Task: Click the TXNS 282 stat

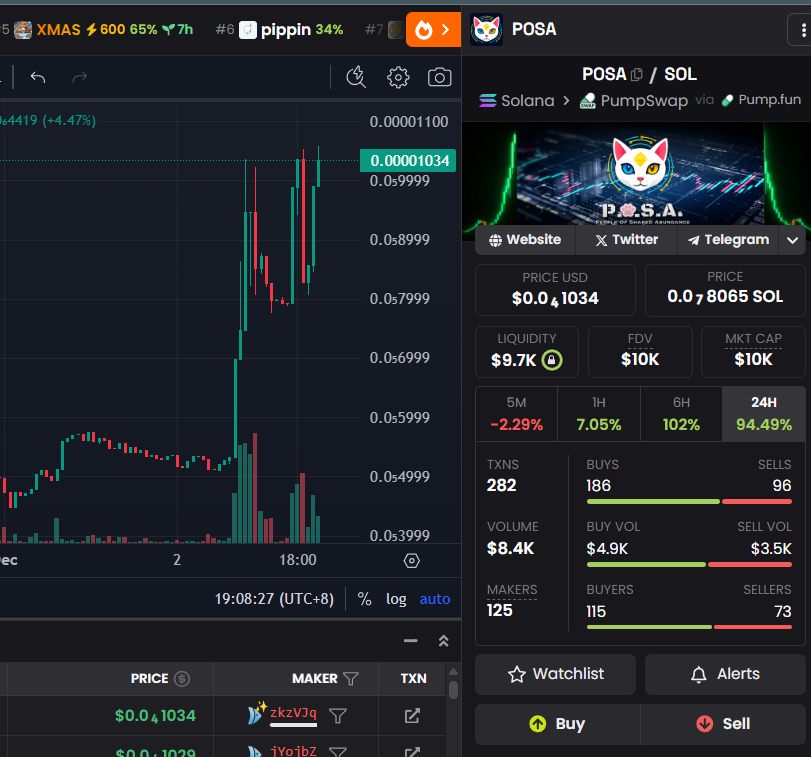Action: pyautogui.click(x=502, y=476)
